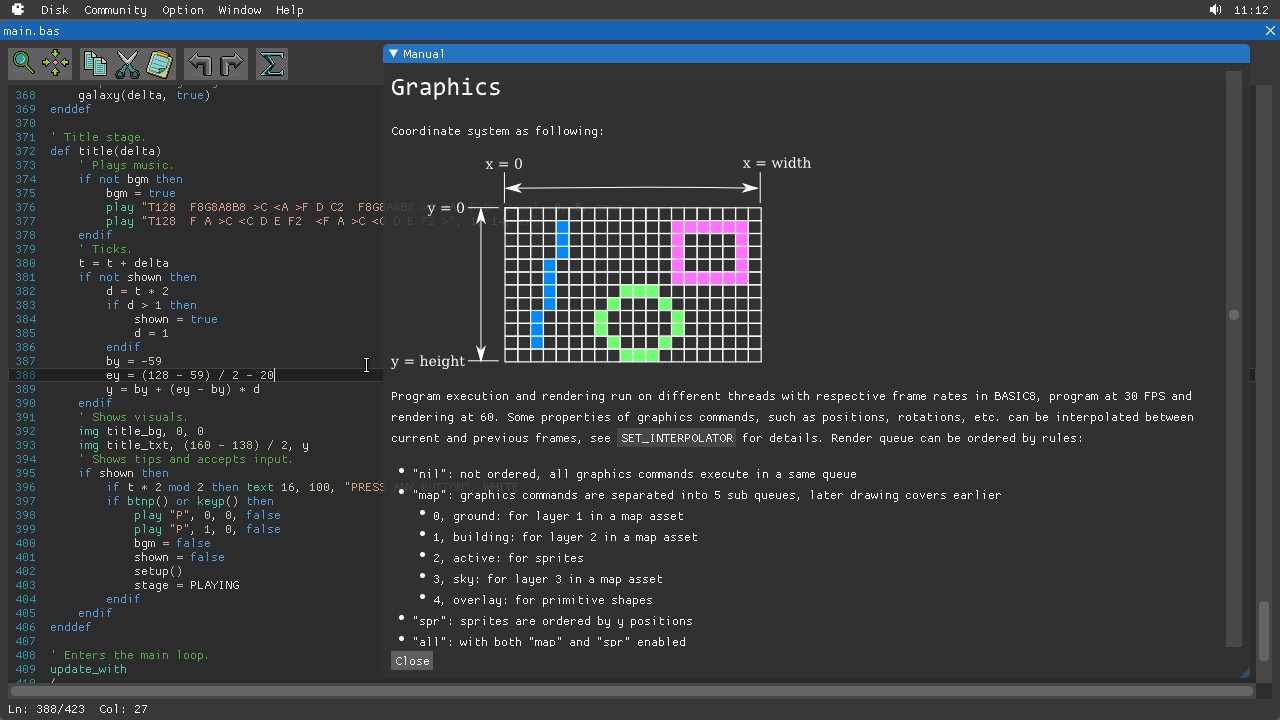
Task: Open the Option menu
Action: pos(183,10)
